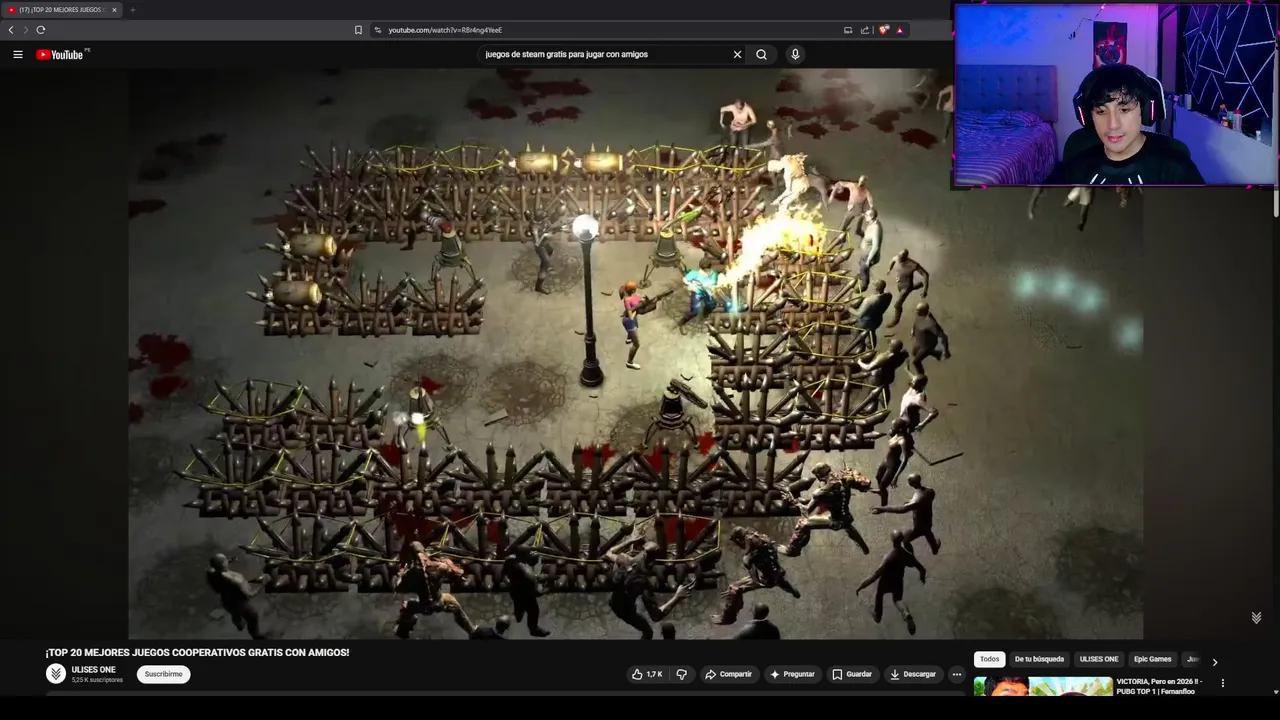Select the De tu búsqueda chip
1280x720 pixels.
tap(1039, 659)
